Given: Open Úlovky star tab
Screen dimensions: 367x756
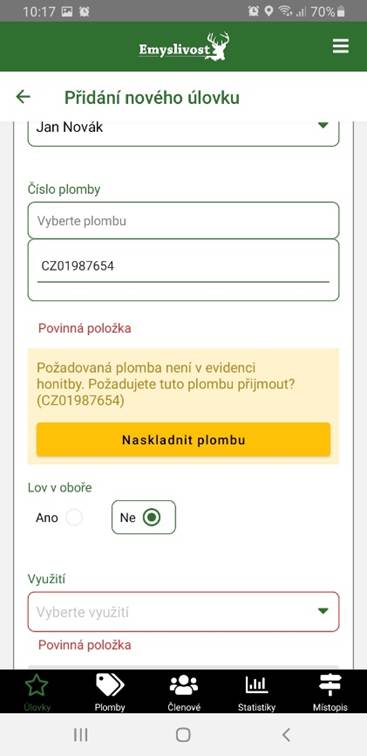Looking at the screenshot, I should tap(37, 692).
